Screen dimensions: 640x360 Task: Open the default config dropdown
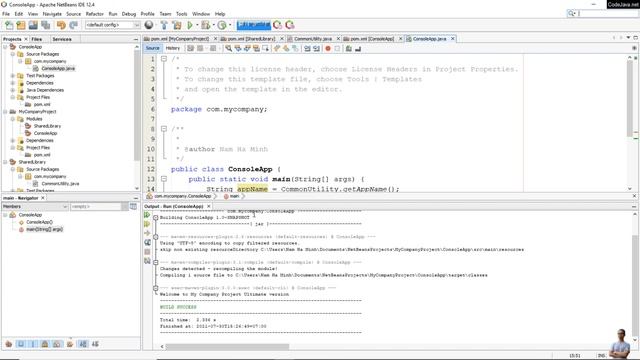coord(113,25)
